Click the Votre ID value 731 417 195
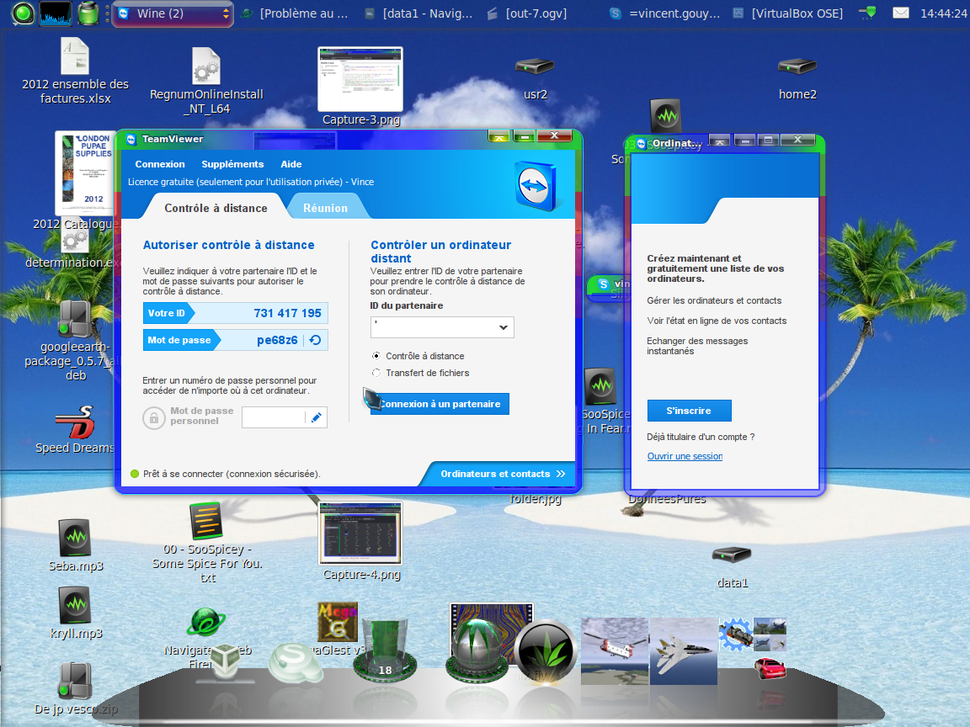This screenshot has height=727, width=970. pos(288,313)
